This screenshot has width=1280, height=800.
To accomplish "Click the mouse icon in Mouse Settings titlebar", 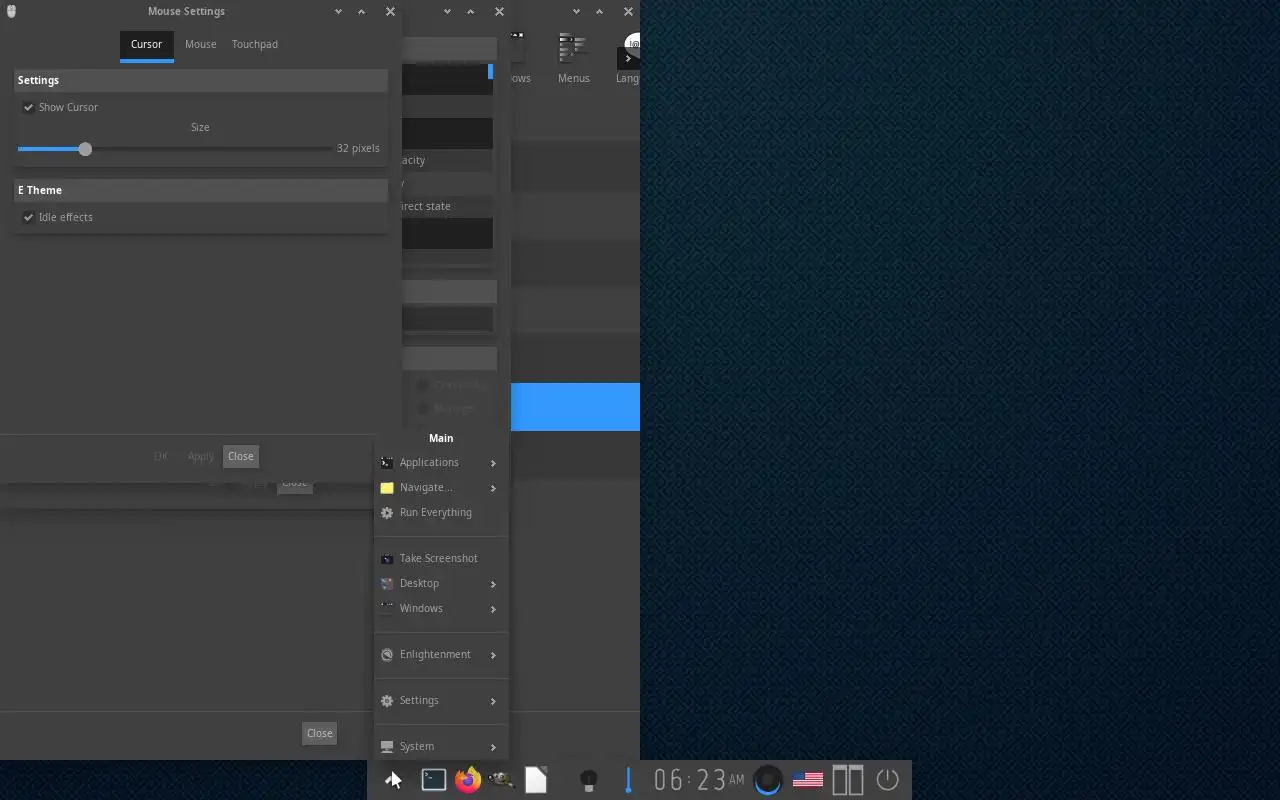I will [x=12, y=11].
